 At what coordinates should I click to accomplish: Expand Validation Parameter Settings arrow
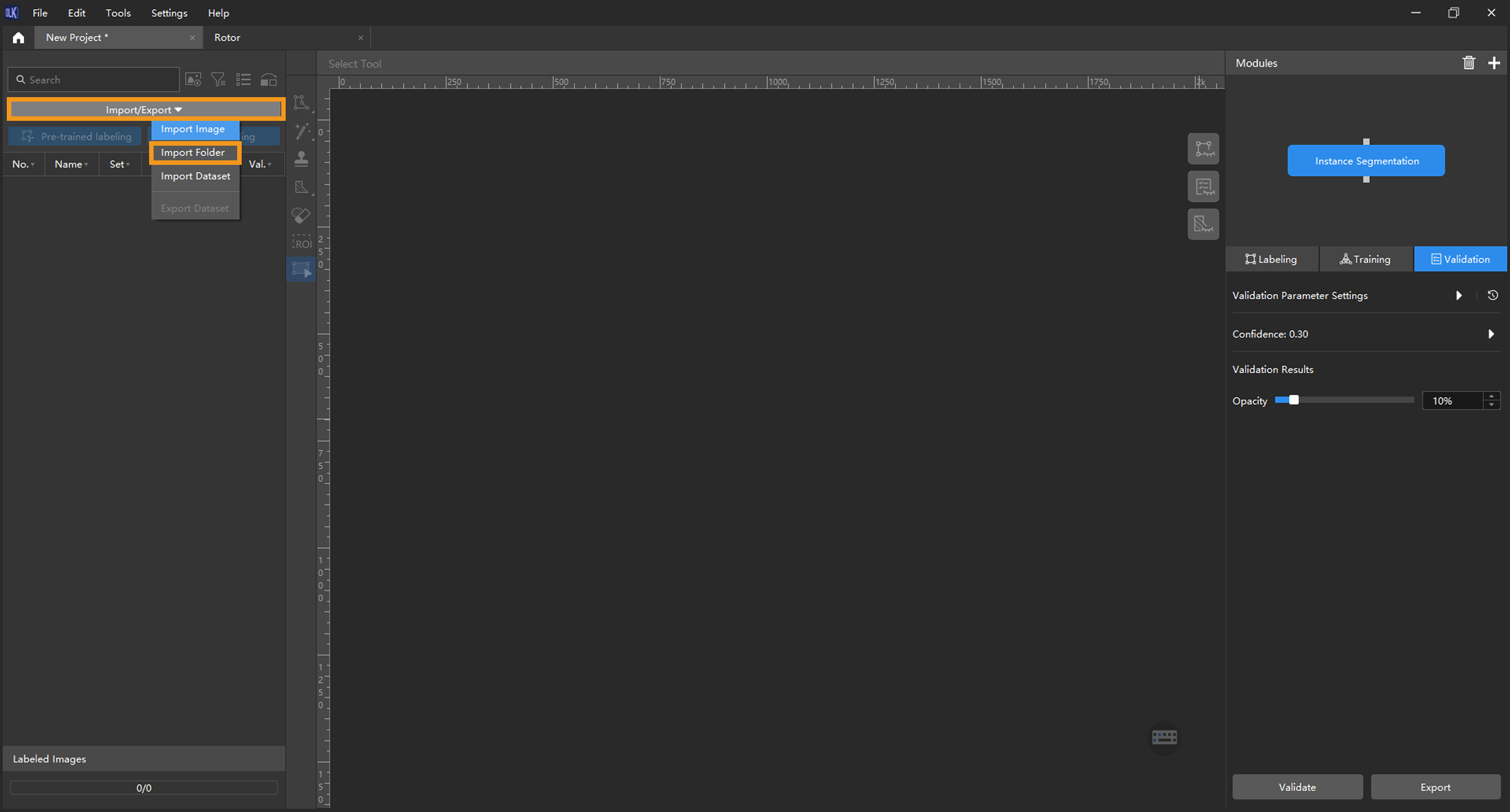[x=1459, y=295]
